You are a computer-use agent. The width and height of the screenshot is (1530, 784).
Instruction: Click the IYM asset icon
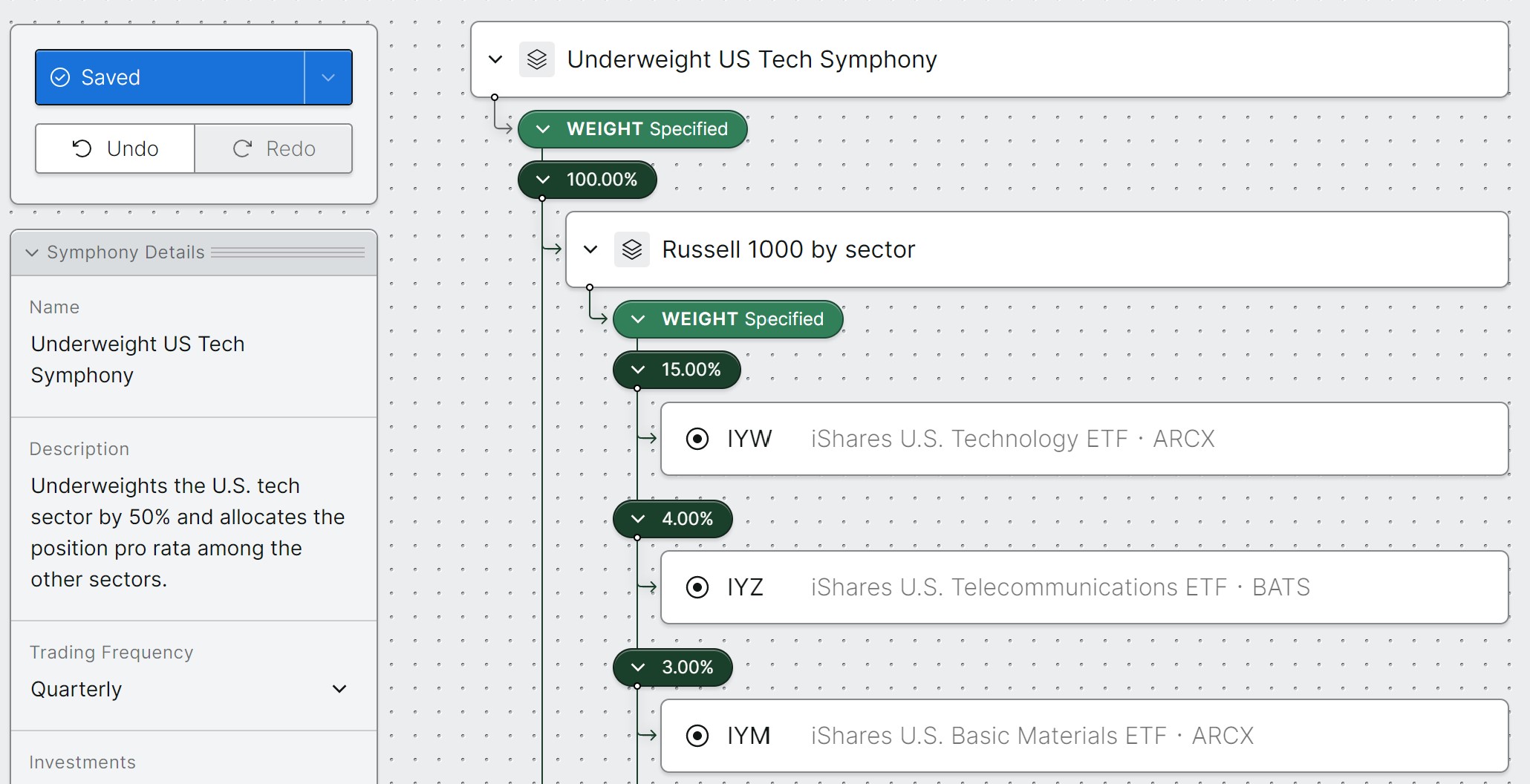tap(697, 736)
